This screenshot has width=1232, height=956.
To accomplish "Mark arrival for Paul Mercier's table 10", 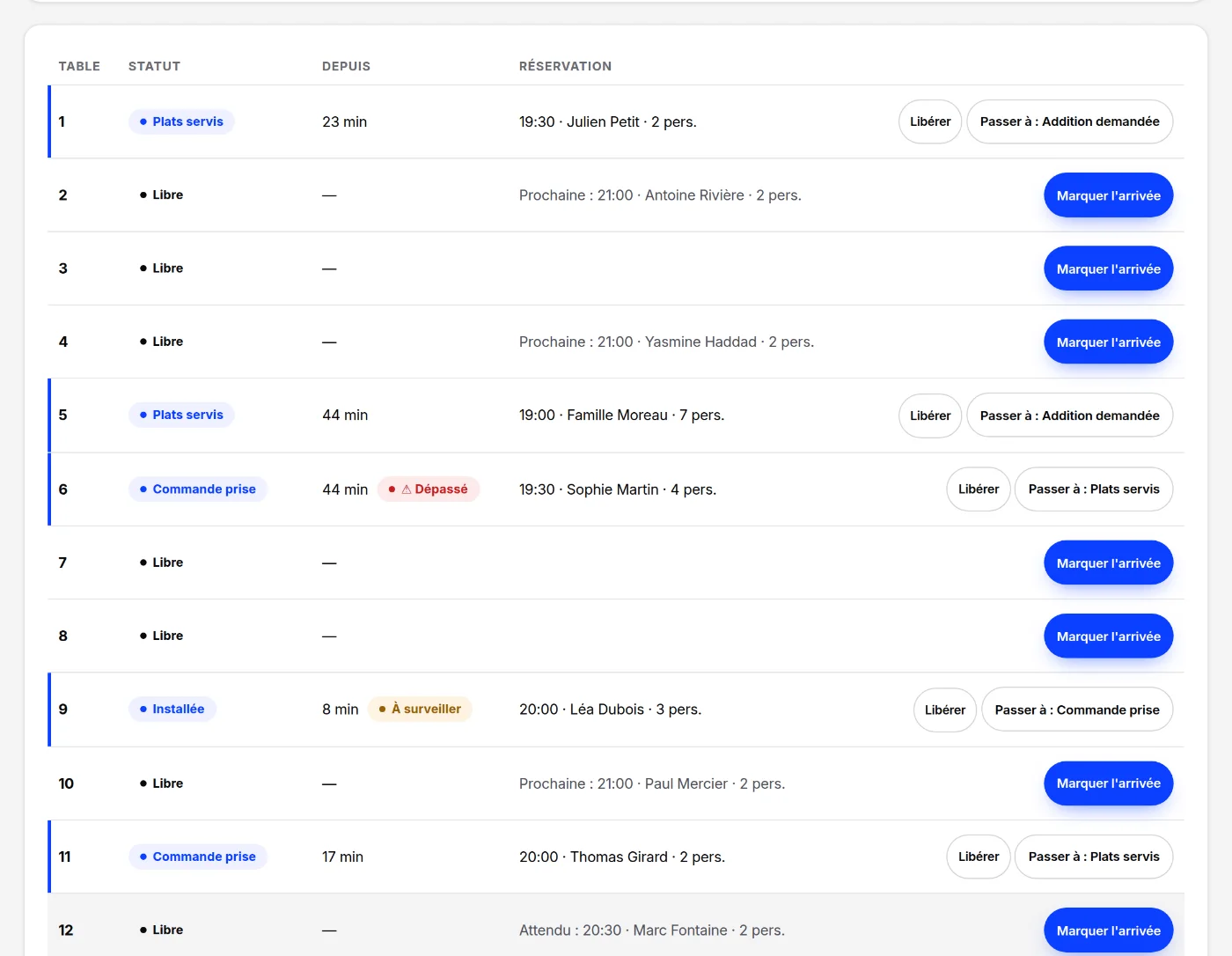I will coord(1109,783).
